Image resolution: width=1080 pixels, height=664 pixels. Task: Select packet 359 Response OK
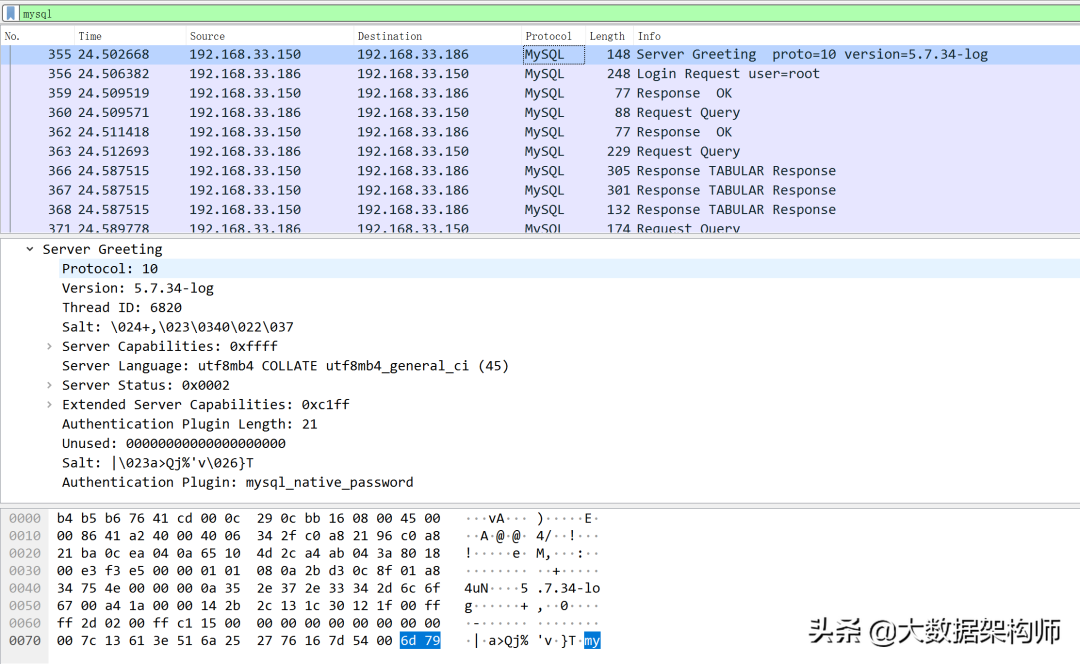540,93
